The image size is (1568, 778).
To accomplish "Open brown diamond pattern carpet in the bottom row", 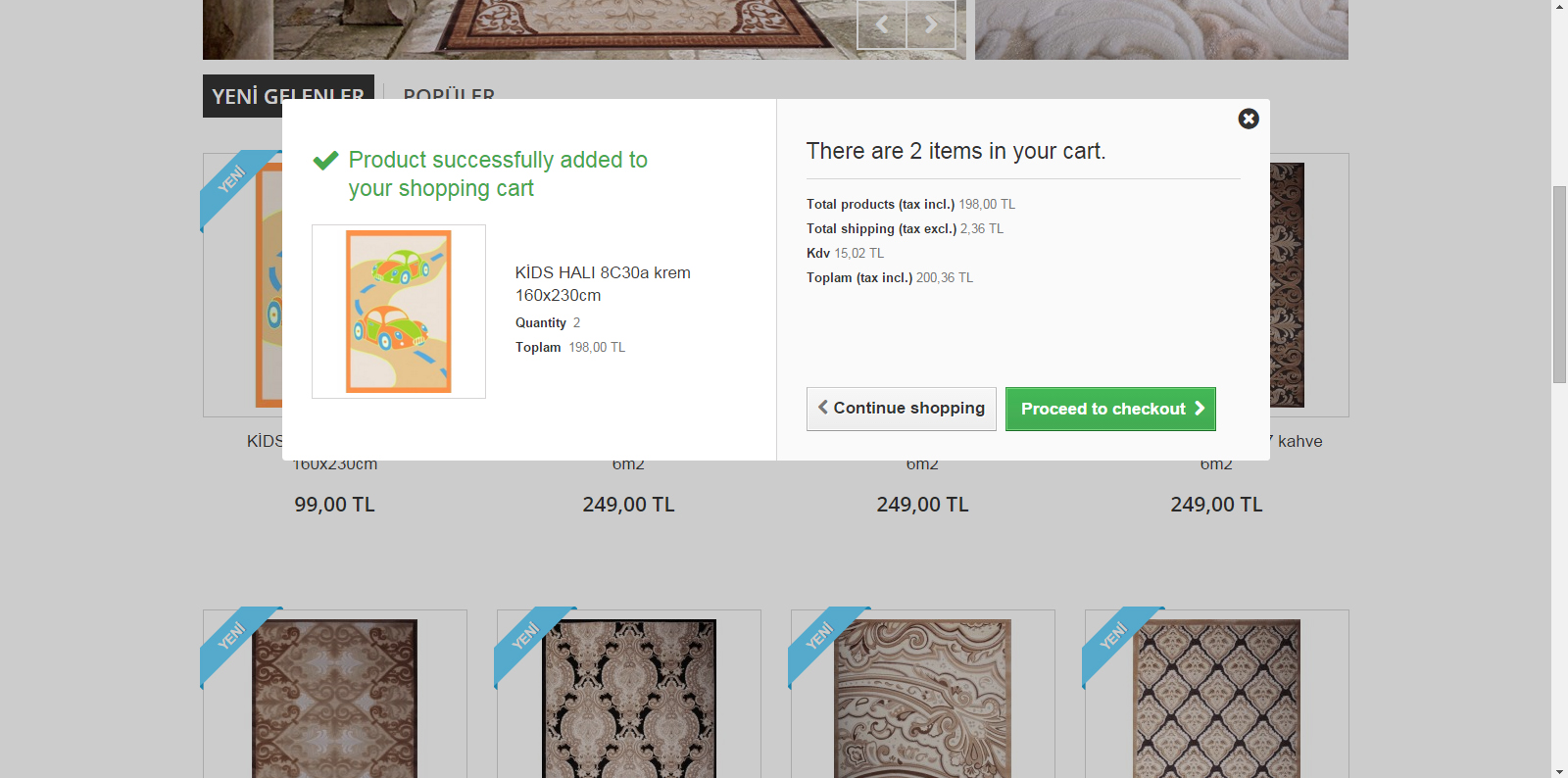I will coord(335,698).
